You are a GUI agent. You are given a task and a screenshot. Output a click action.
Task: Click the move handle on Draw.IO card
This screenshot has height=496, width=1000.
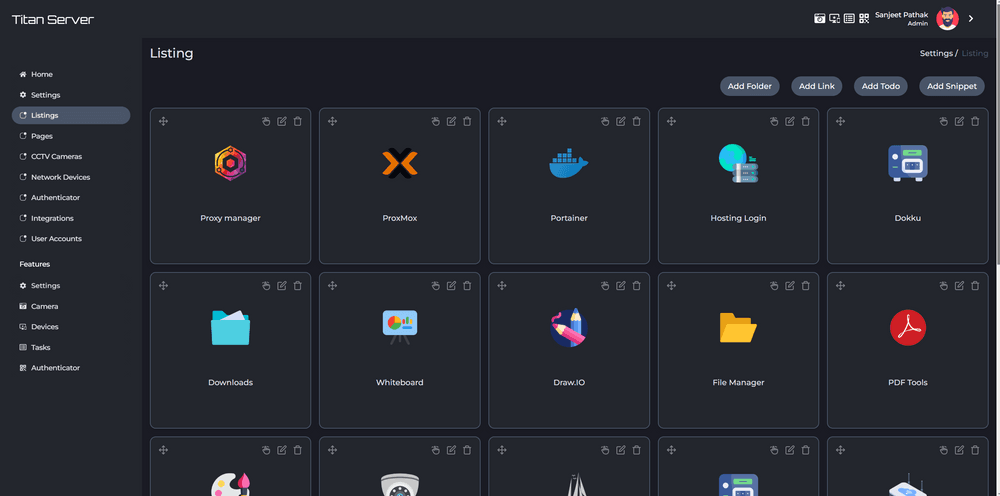[502, 286]
